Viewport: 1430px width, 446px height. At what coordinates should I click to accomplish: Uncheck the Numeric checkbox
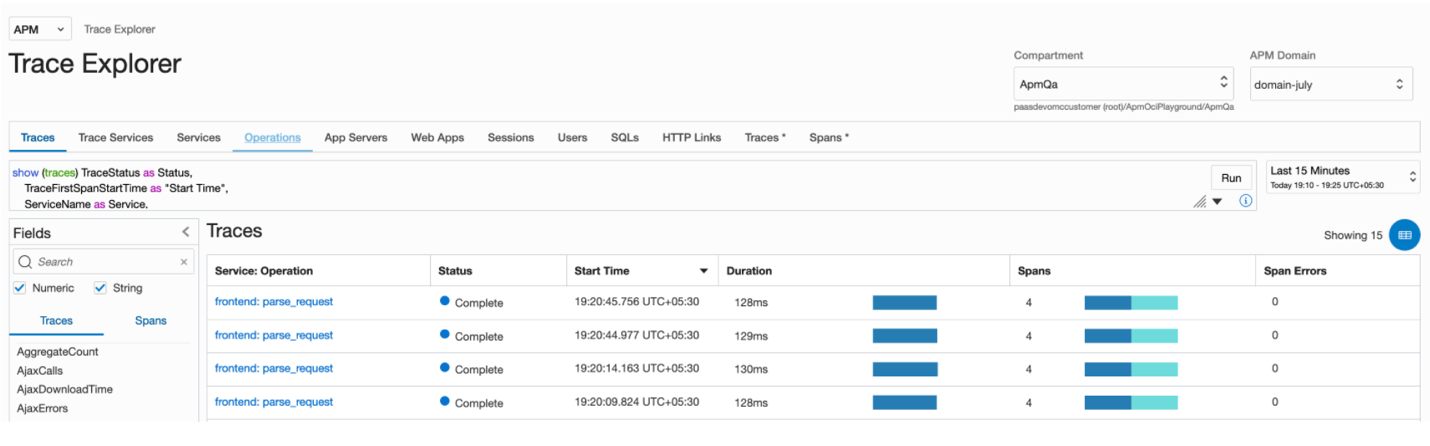tap(20, 288)
